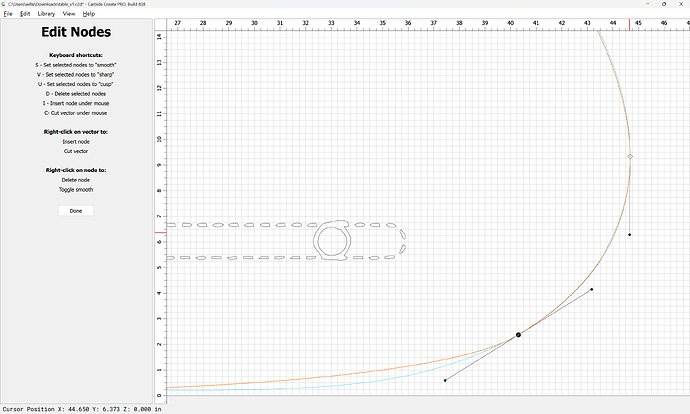Click the lower-left handle of the black node
The height and width of the screenshot is (414, 690).
tap(445, 380)
